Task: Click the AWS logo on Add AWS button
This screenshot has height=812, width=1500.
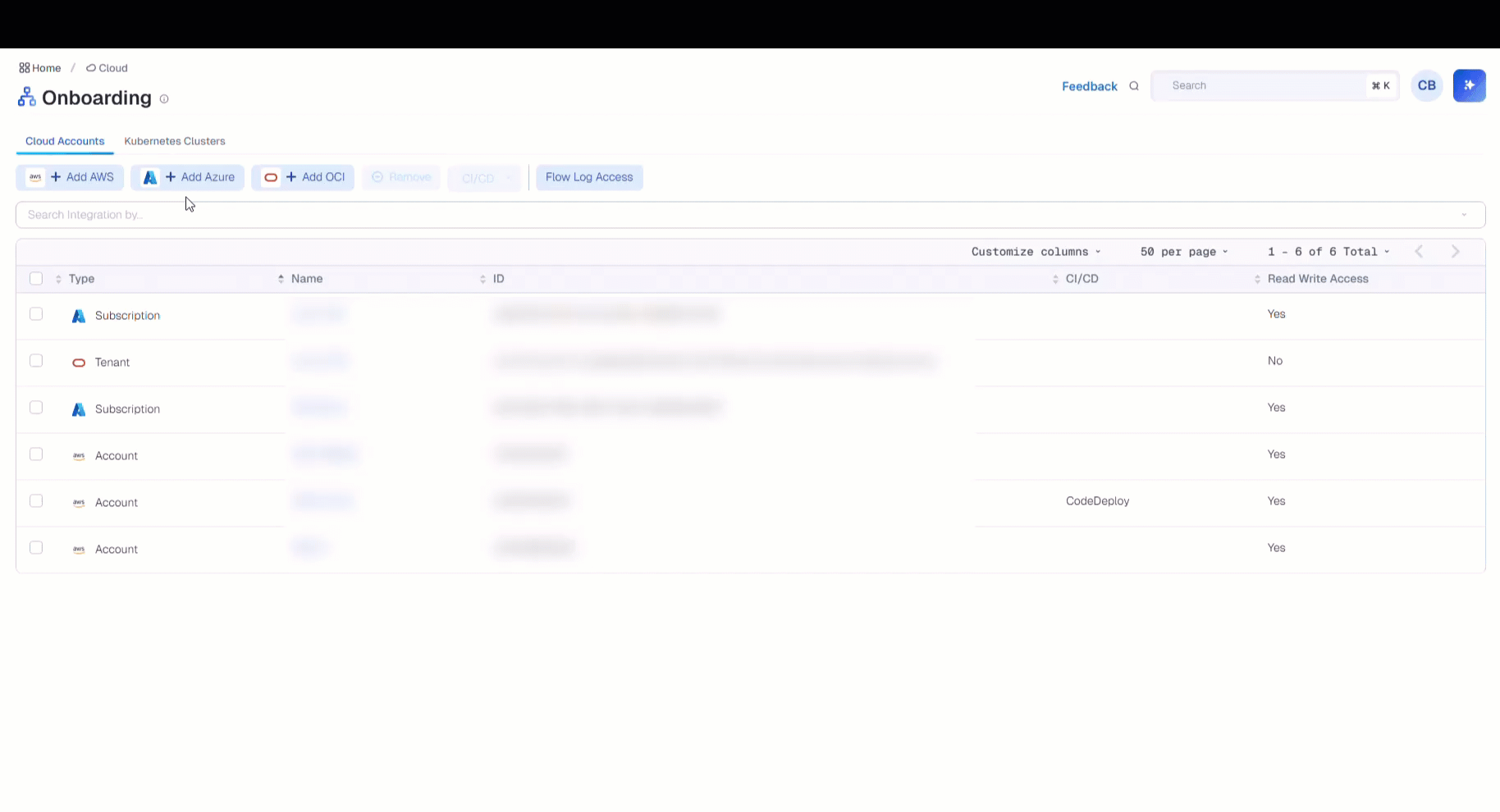Action: coord(35,177)
